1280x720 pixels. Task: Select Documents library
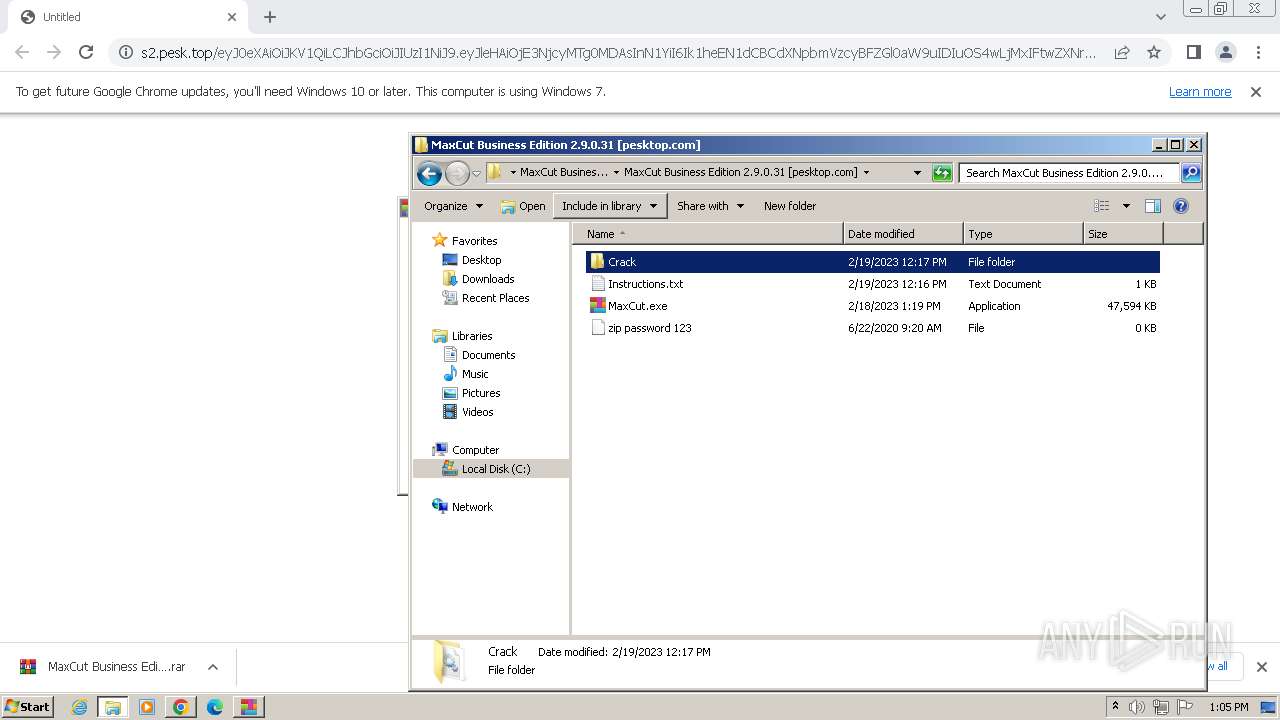pyautogui.click(x=488, y=355)
